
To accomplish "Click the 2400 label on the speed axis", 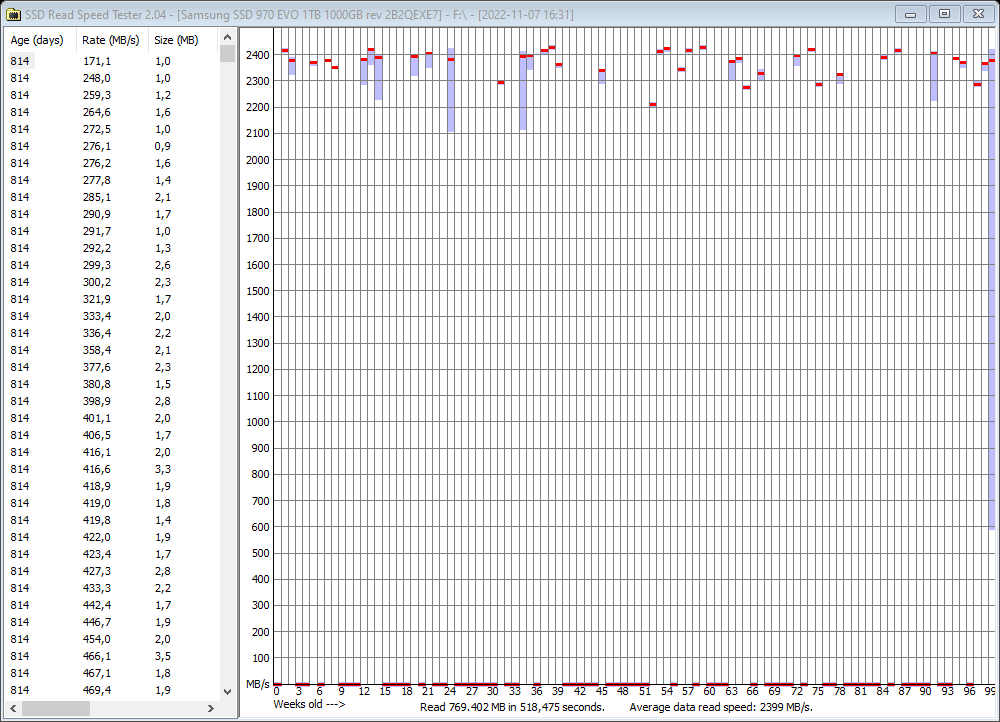I will tap(258, 56).
